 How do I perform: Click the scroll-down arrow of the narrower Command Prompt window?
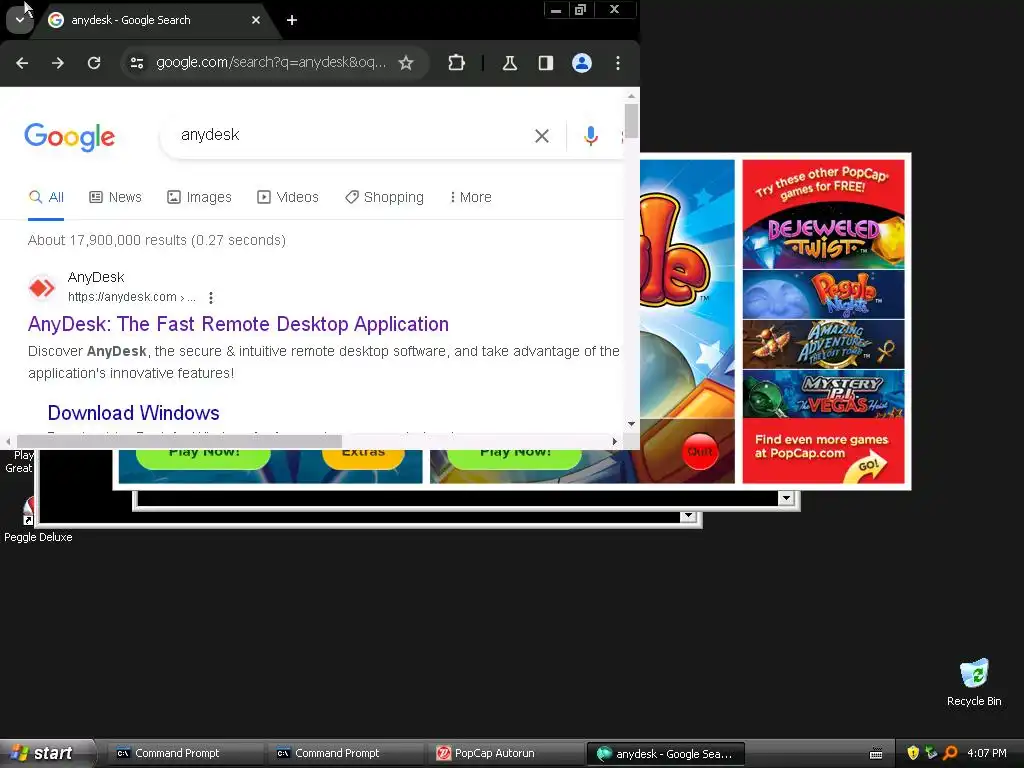(x=688, y=517)
